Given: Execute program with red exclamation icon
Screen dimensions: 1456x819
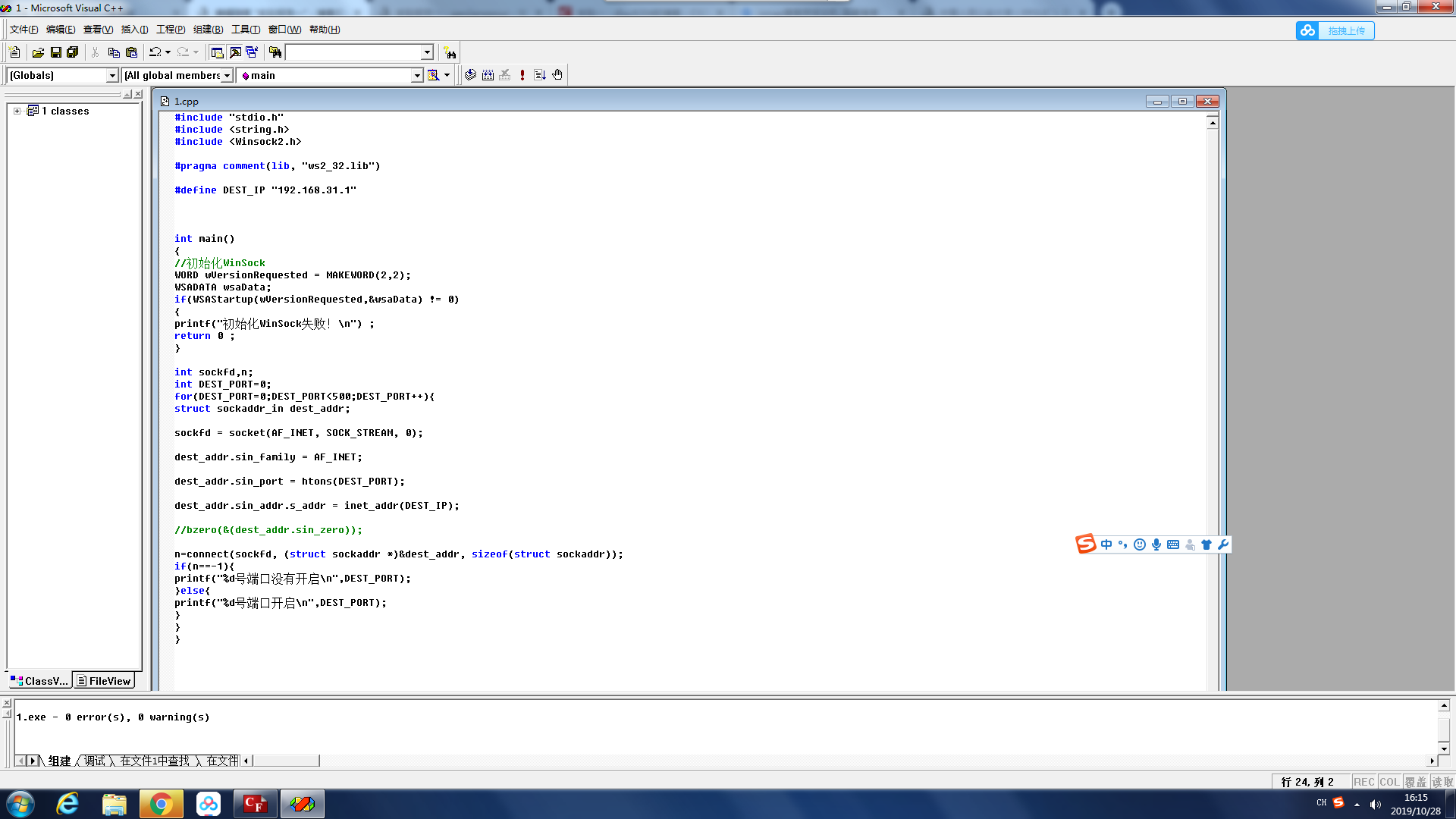Looking at the screenshot, I should pyautogui.click(x=522, y=75).
